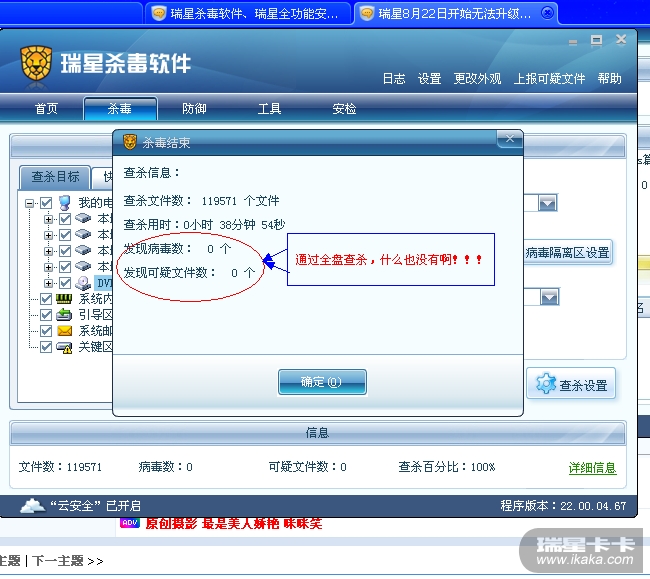Uncheck the 关键区 checkbox

tap(46, 347)
